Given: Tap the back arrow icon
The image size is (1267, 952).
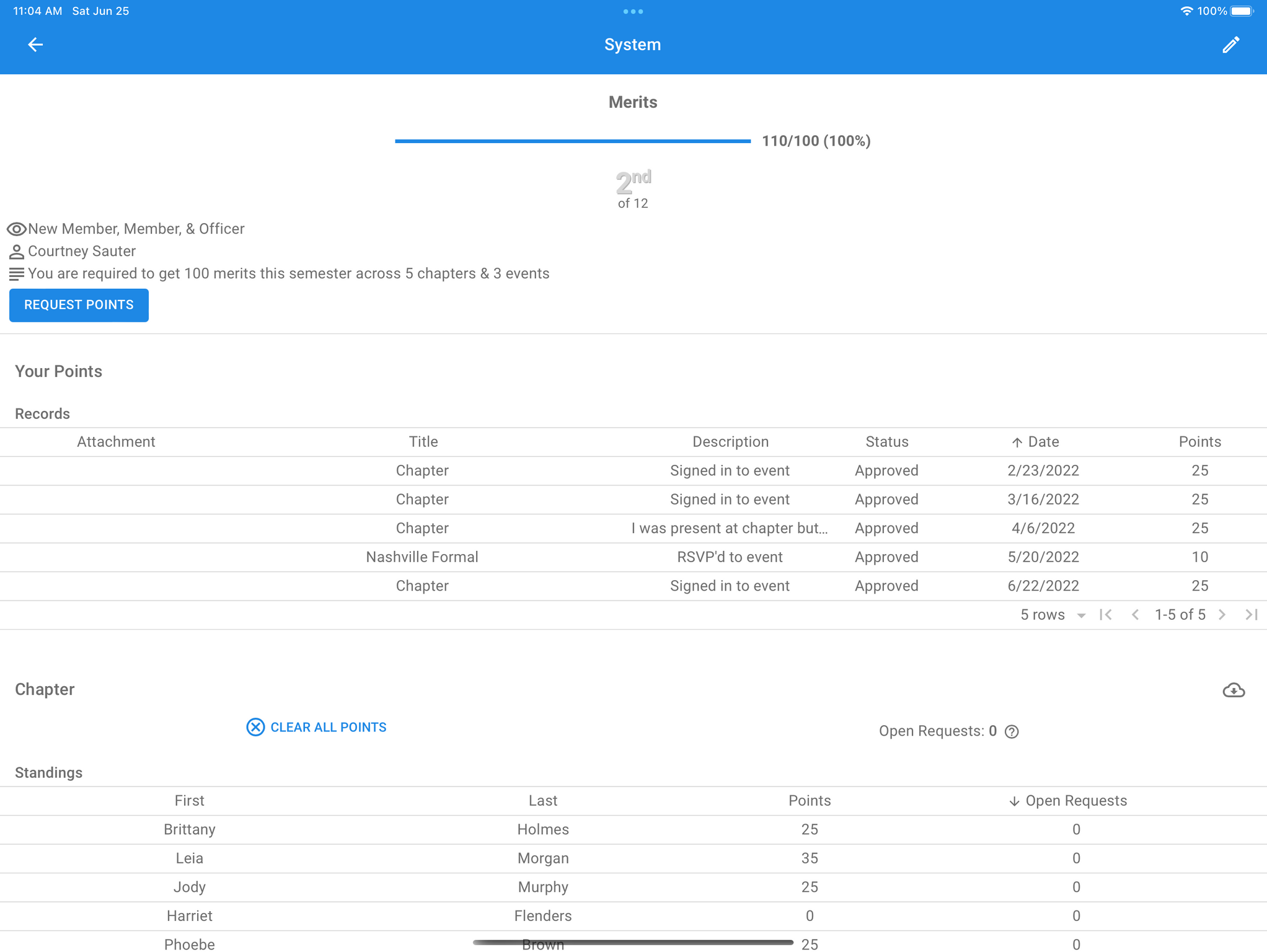Looking at the screenshot, I should [35, 45].
